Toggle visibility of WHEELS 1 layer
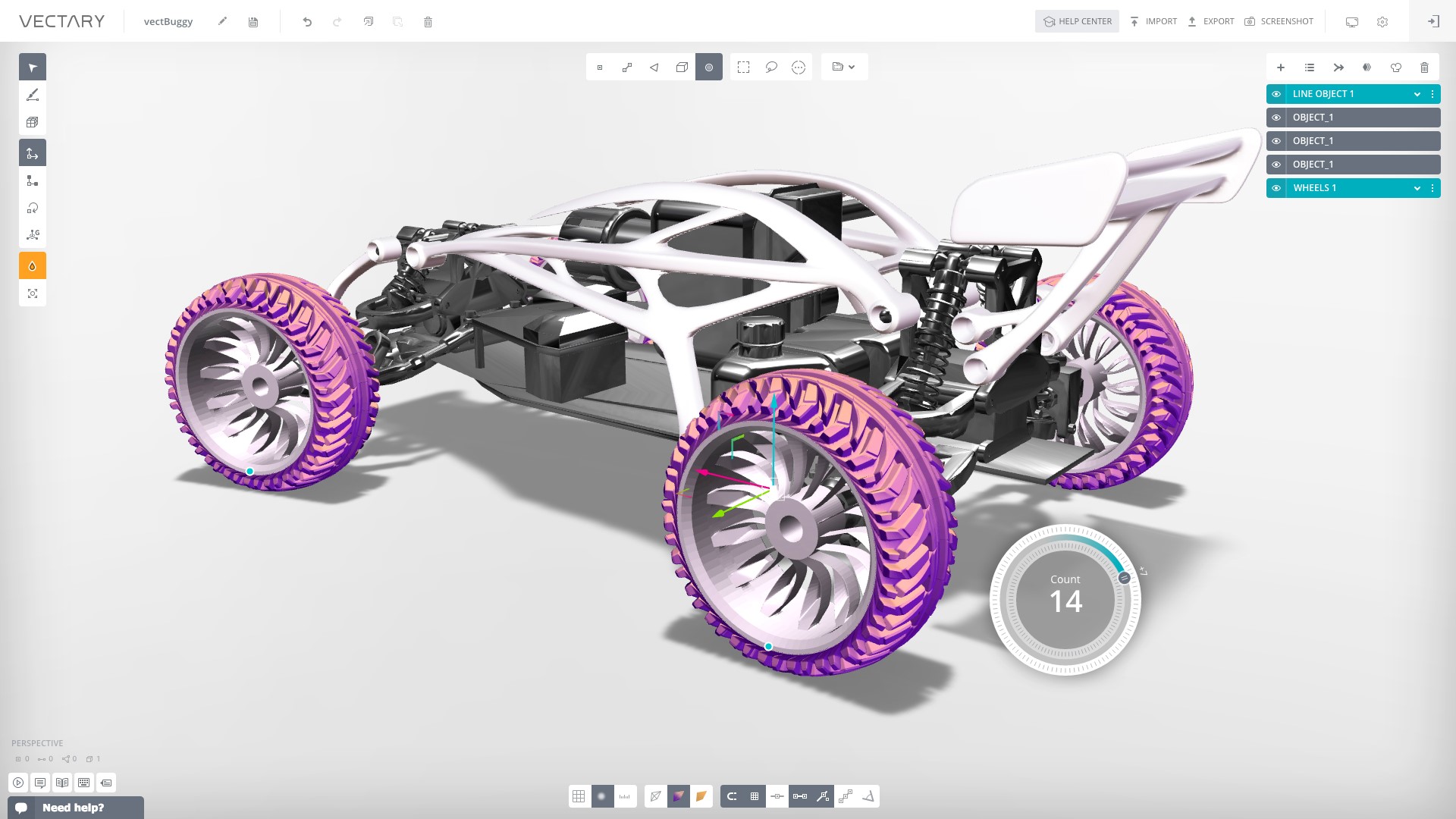This screenshot has width=1456, height=819. pyautogui.click(x=1276, y=188)
